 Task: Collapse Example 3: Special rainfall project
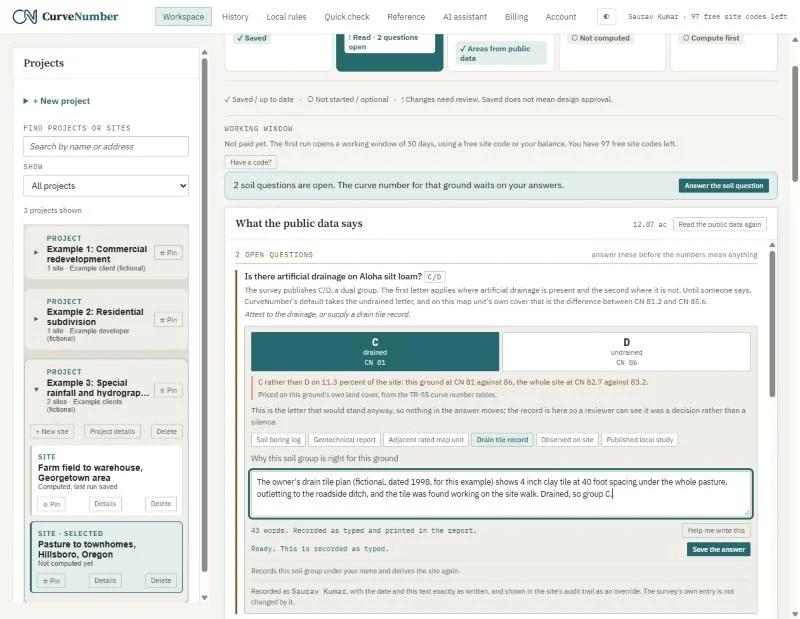36,389
